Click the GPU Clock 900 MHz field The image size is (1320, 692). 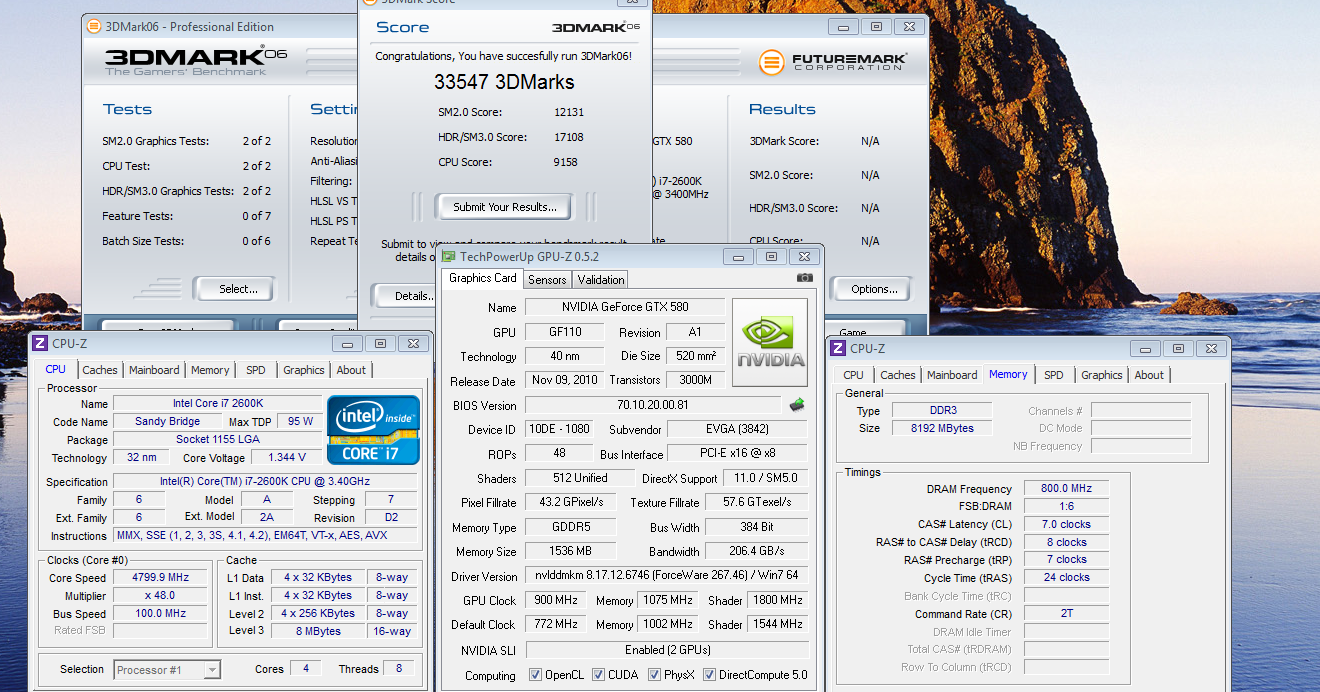pyautogui.click(x=555, y=600)
